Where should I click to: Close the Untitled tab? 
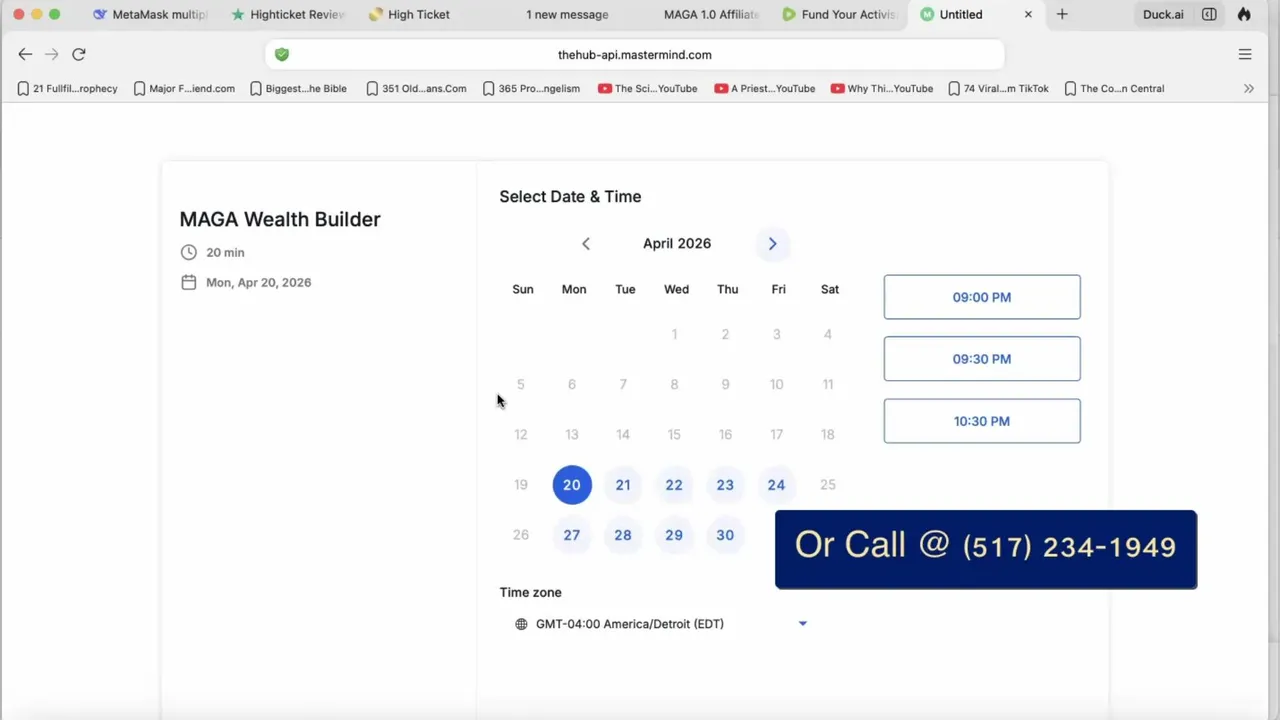1028,14
